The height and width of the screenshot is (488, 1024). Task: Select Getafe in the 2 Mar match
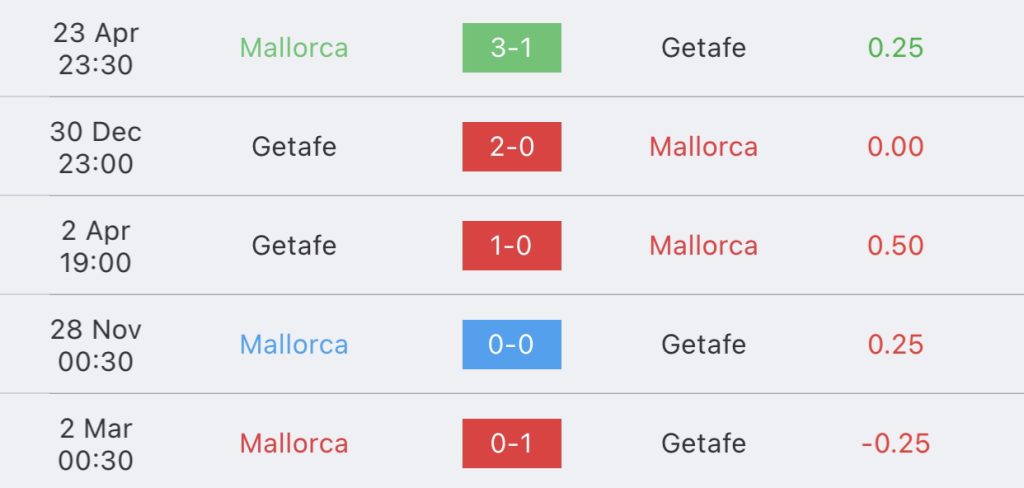(703, 444)
